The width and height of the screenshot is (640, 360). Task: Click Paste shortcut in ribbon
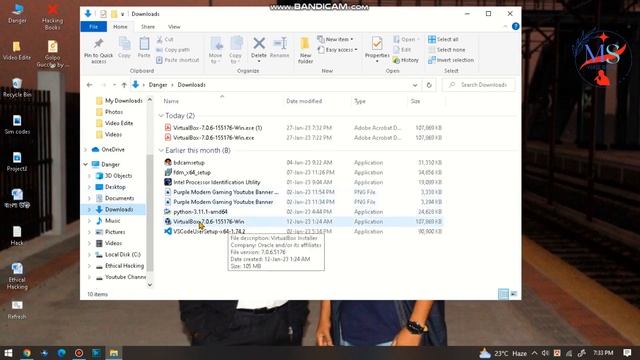(x=178, y=60)
